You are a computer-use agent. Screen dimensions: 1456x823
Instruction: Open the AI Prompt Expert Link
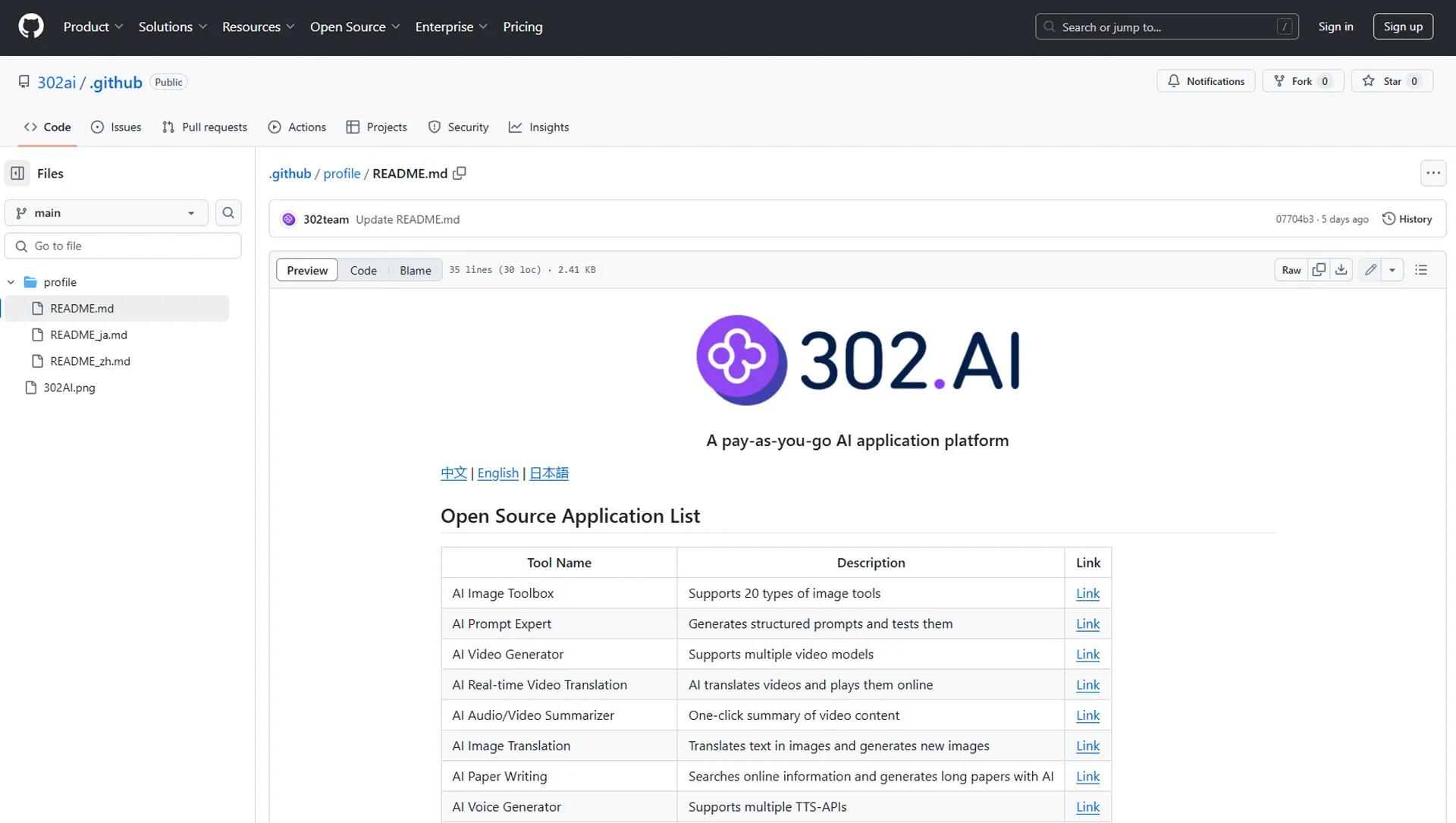[x=1087, y=624]
